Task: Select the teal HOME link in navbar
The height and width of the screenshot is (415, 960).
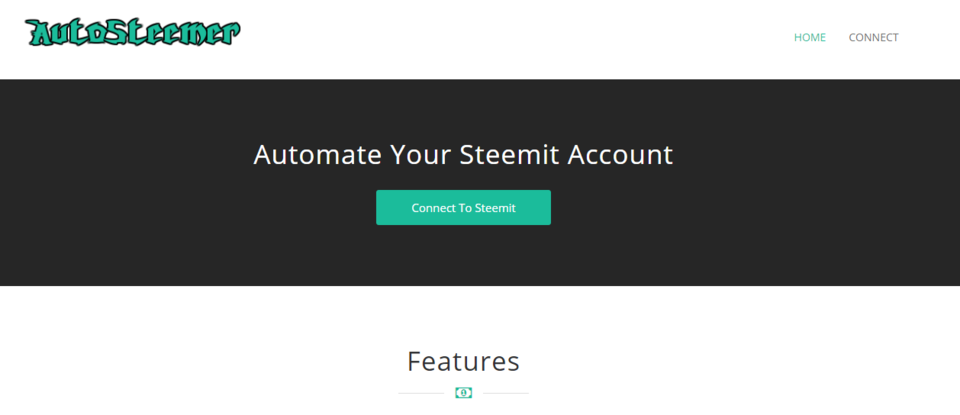Action: (809, 38)
